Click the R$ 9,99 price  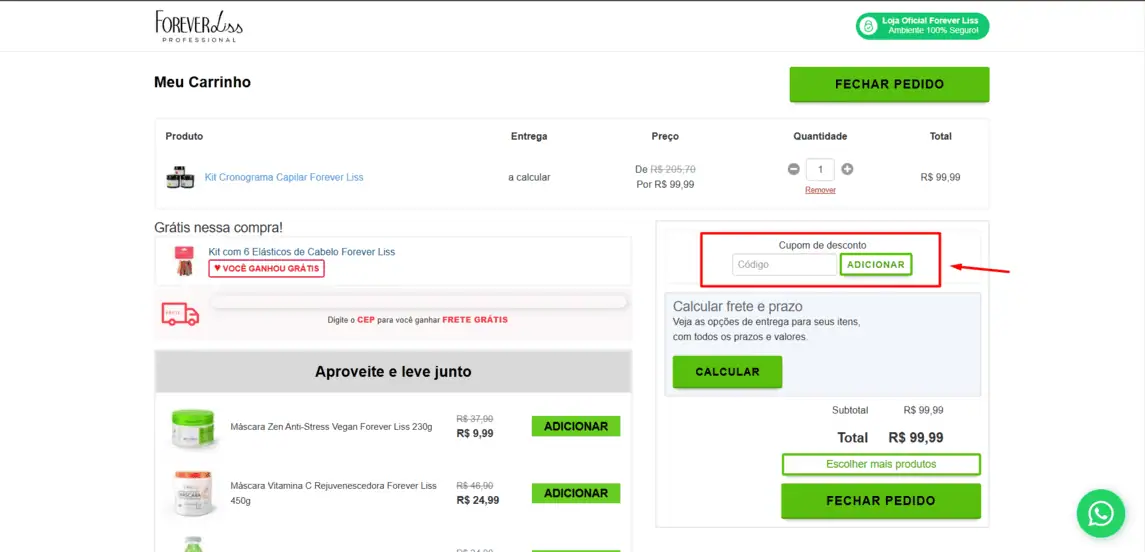pos(475,433)
